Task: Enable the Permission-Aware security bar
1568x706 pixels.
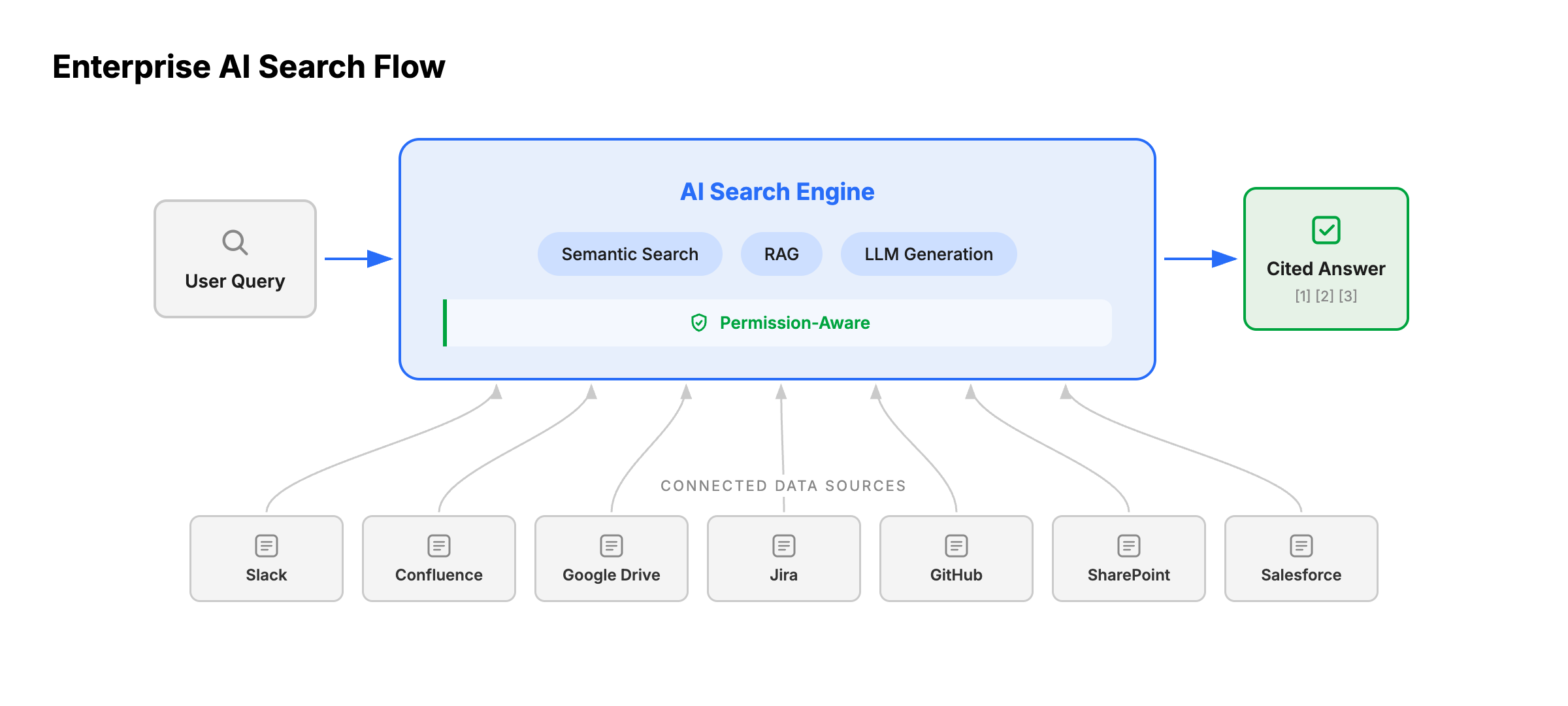Action: (777, 322)
